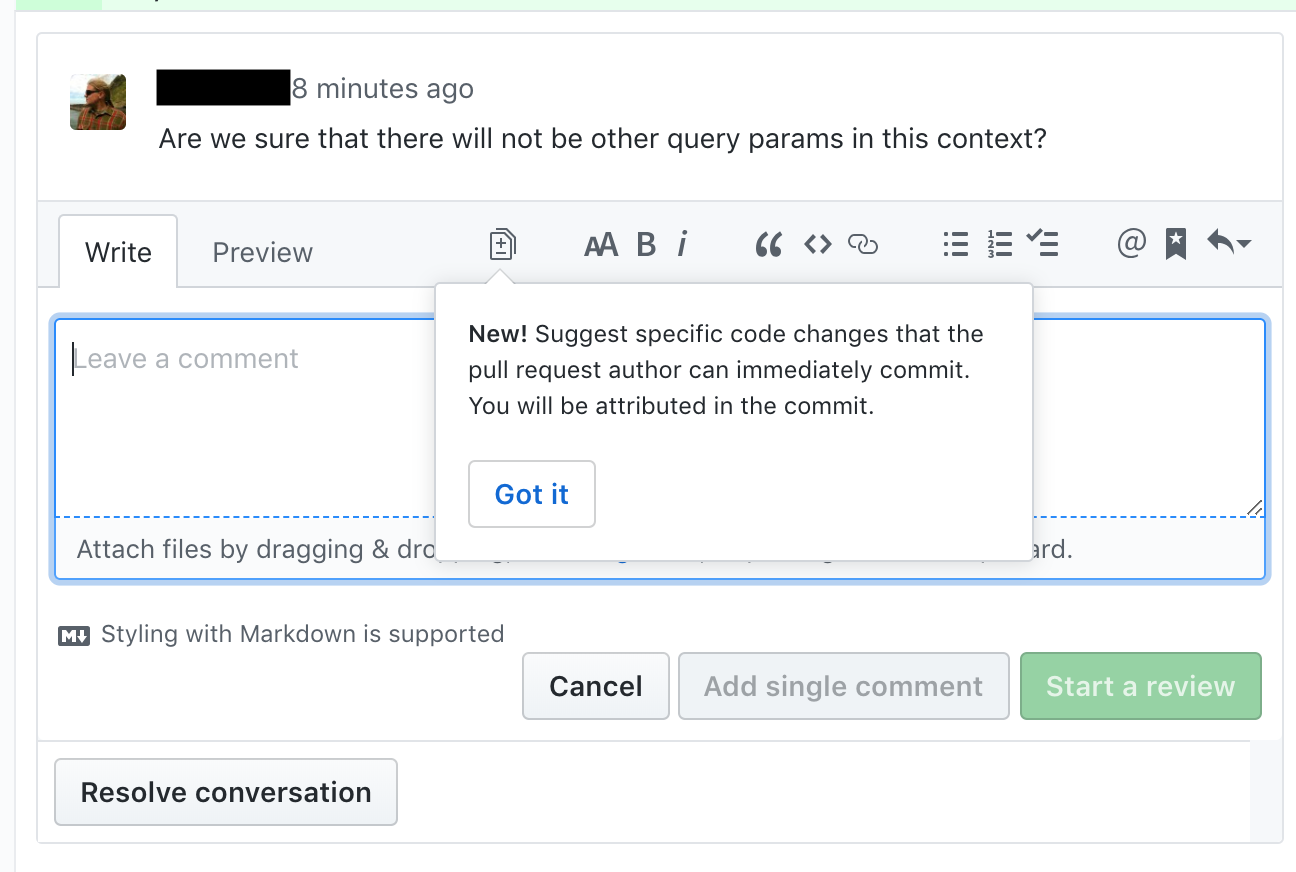
Task: Open the text size heading tool
Action: [x=600, y=244]
